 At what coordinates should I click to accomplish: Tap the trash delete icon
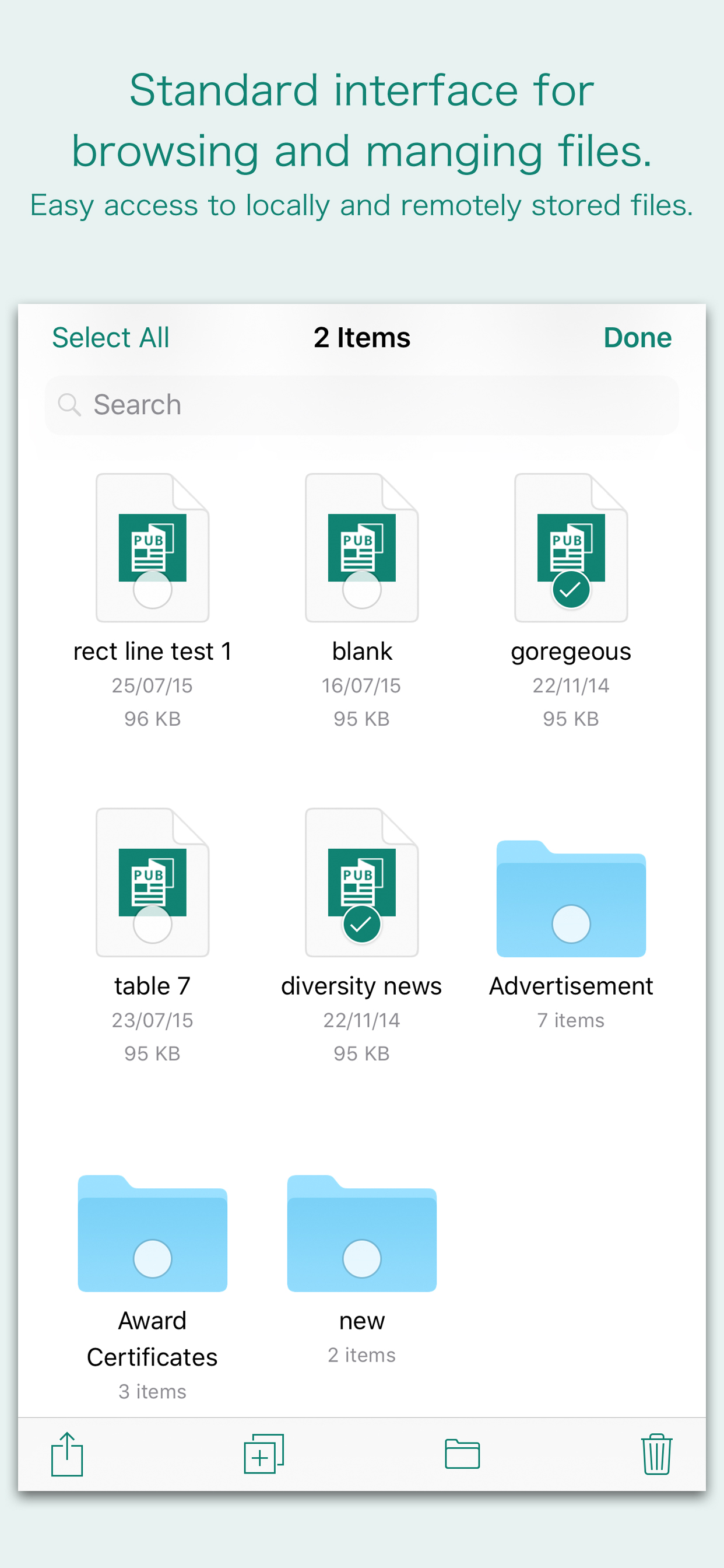tap(656, 1454)
